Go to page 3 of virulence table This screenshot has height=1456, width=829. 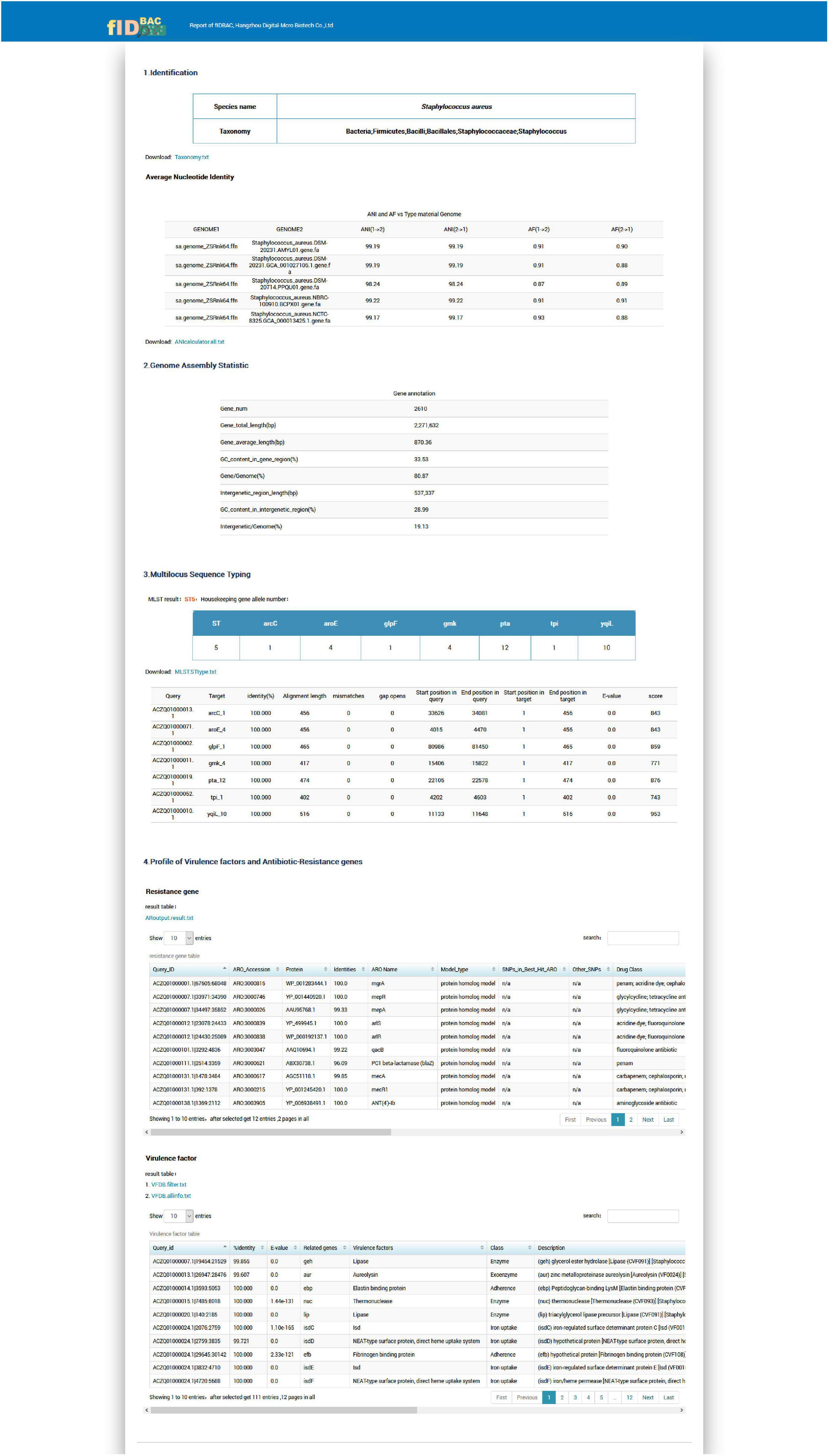pos(575,1397)
